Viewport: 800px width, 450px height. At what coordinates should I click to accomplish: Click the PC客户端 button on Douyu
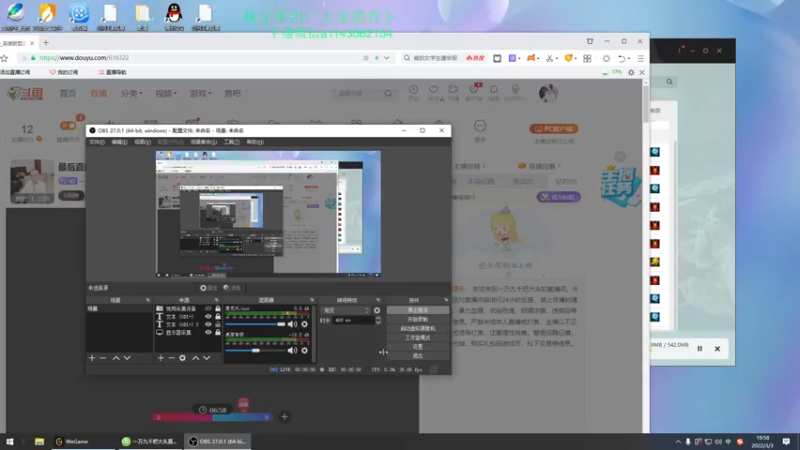(554, 129)
